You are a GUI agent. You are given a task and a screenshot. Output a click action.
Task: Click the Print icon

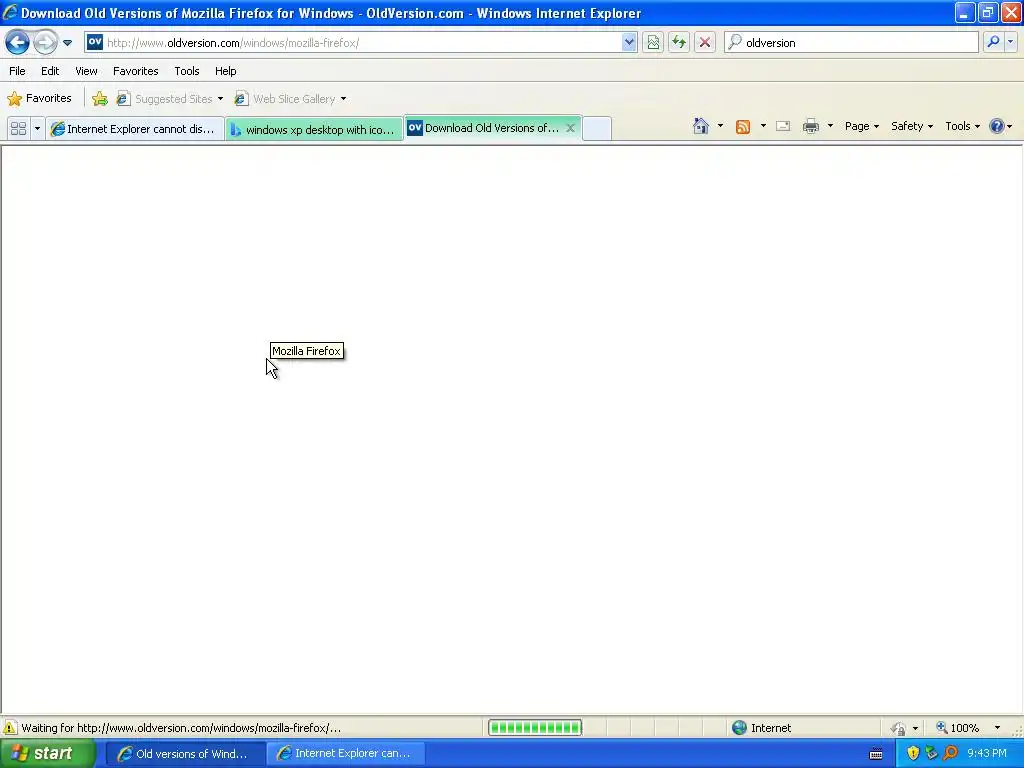810,126
